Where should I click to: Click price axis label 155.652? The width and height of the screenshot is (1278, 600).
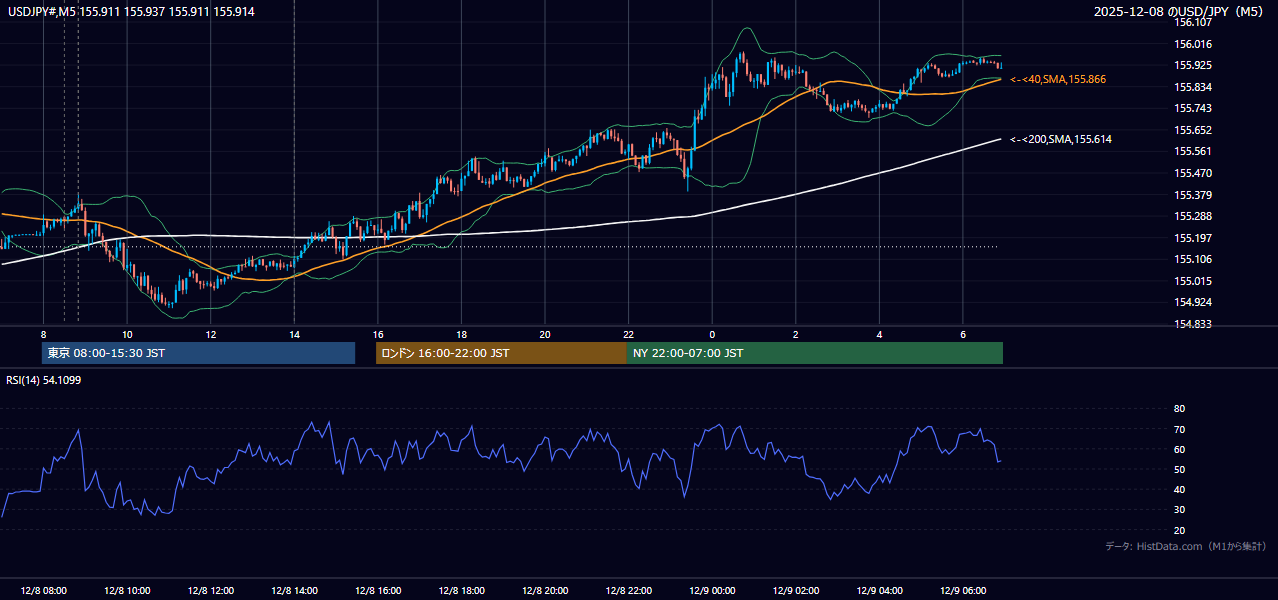pos(1193,130)
